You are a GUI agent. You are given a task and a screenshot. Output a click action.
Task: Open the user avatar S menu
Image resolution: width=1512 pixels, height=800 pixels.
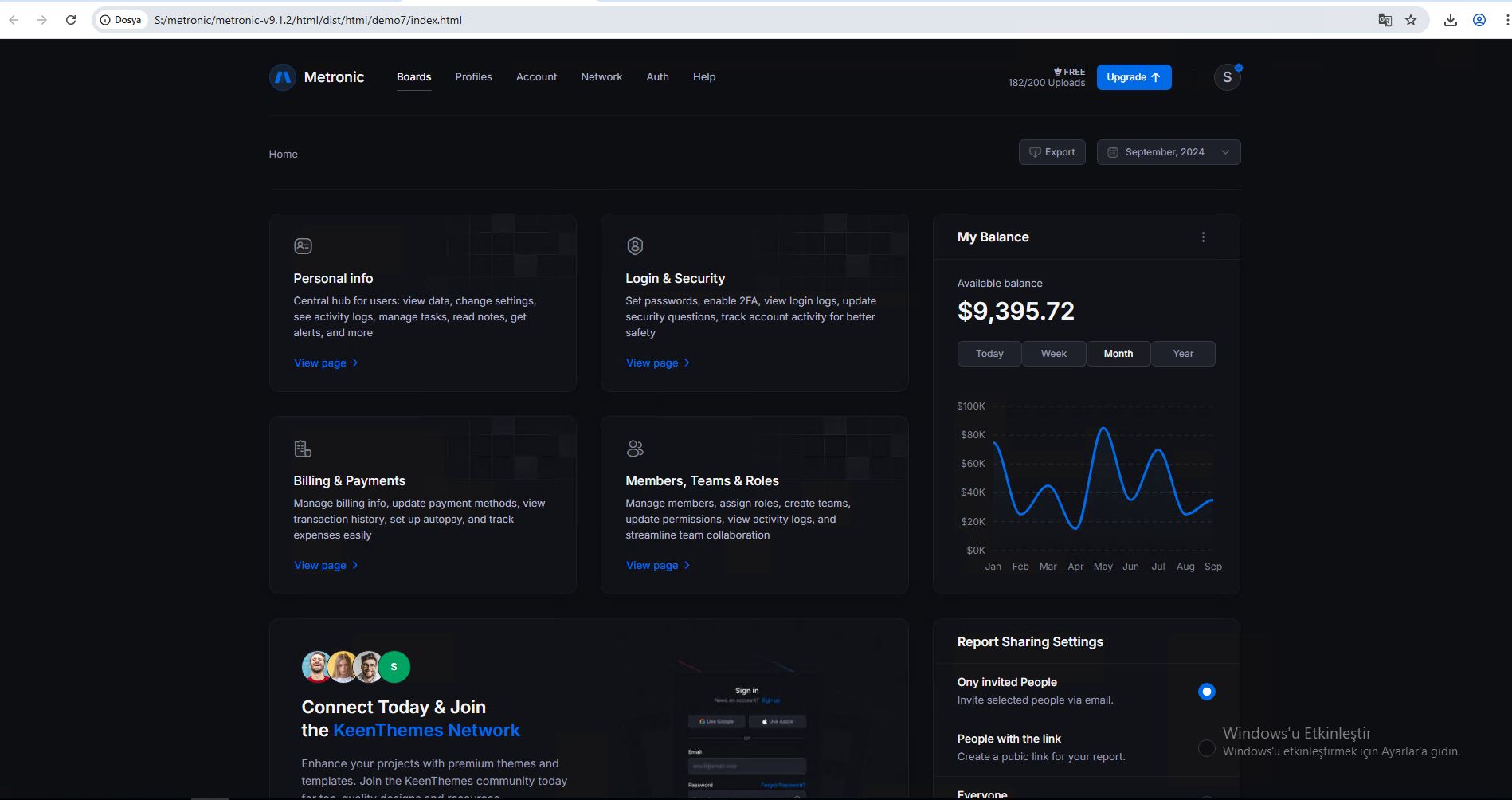[x=1227, y=77]
